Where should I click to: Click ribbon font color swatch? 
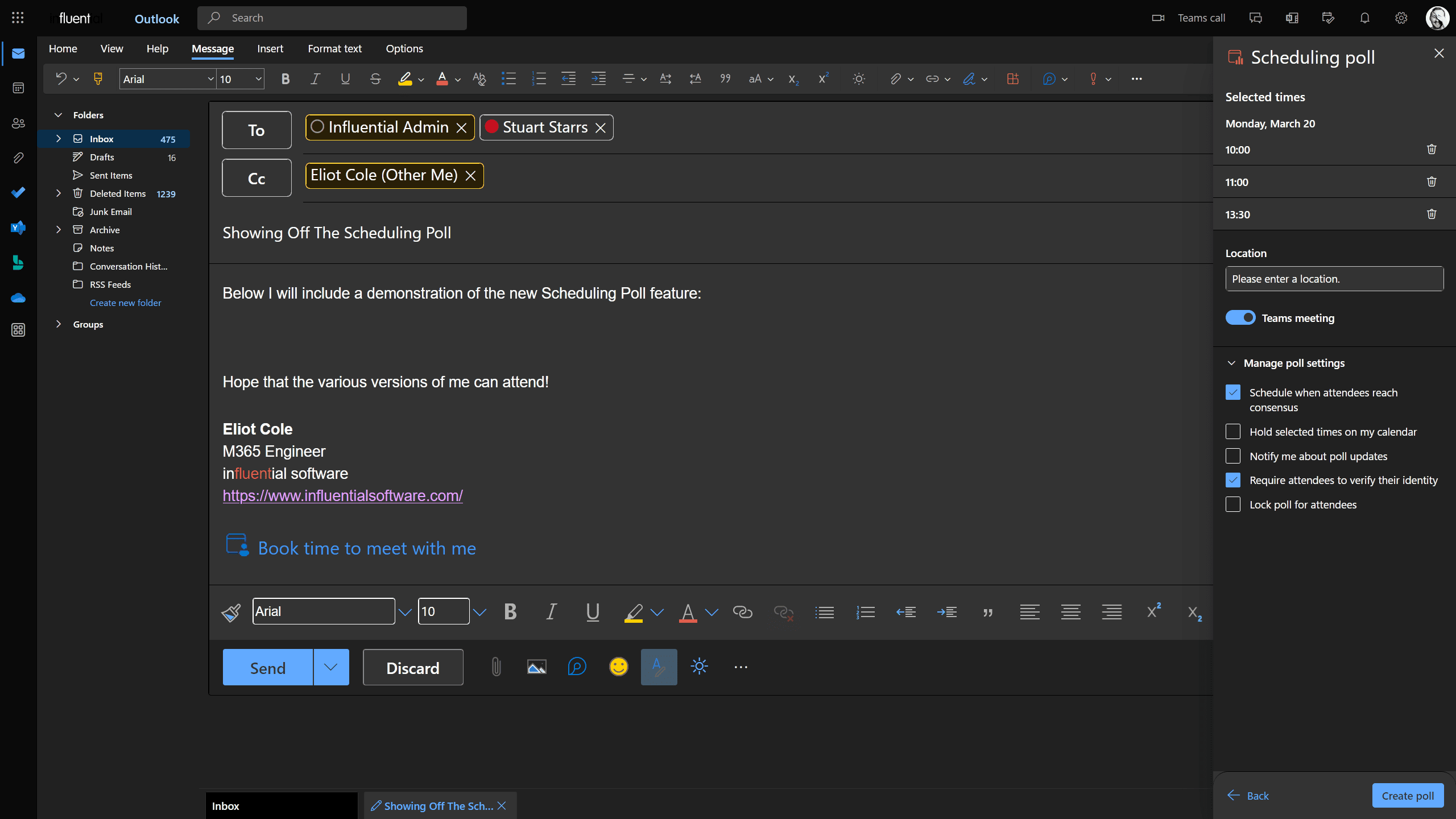click(442, 78)
